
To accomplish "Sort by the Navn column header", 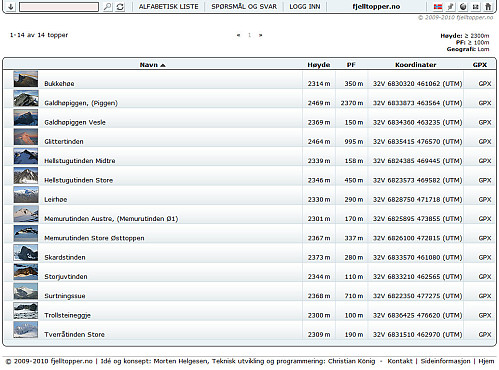I will pyautogui.click(x=152, y=65).
